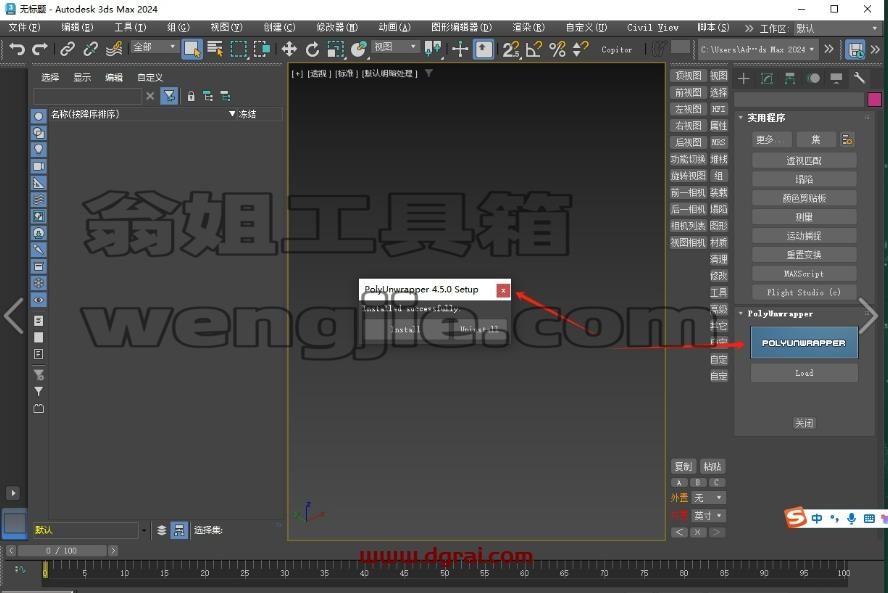Click the 重置变换 utility button
This screenshot has width=888, height=593.
tap(804, 254)
